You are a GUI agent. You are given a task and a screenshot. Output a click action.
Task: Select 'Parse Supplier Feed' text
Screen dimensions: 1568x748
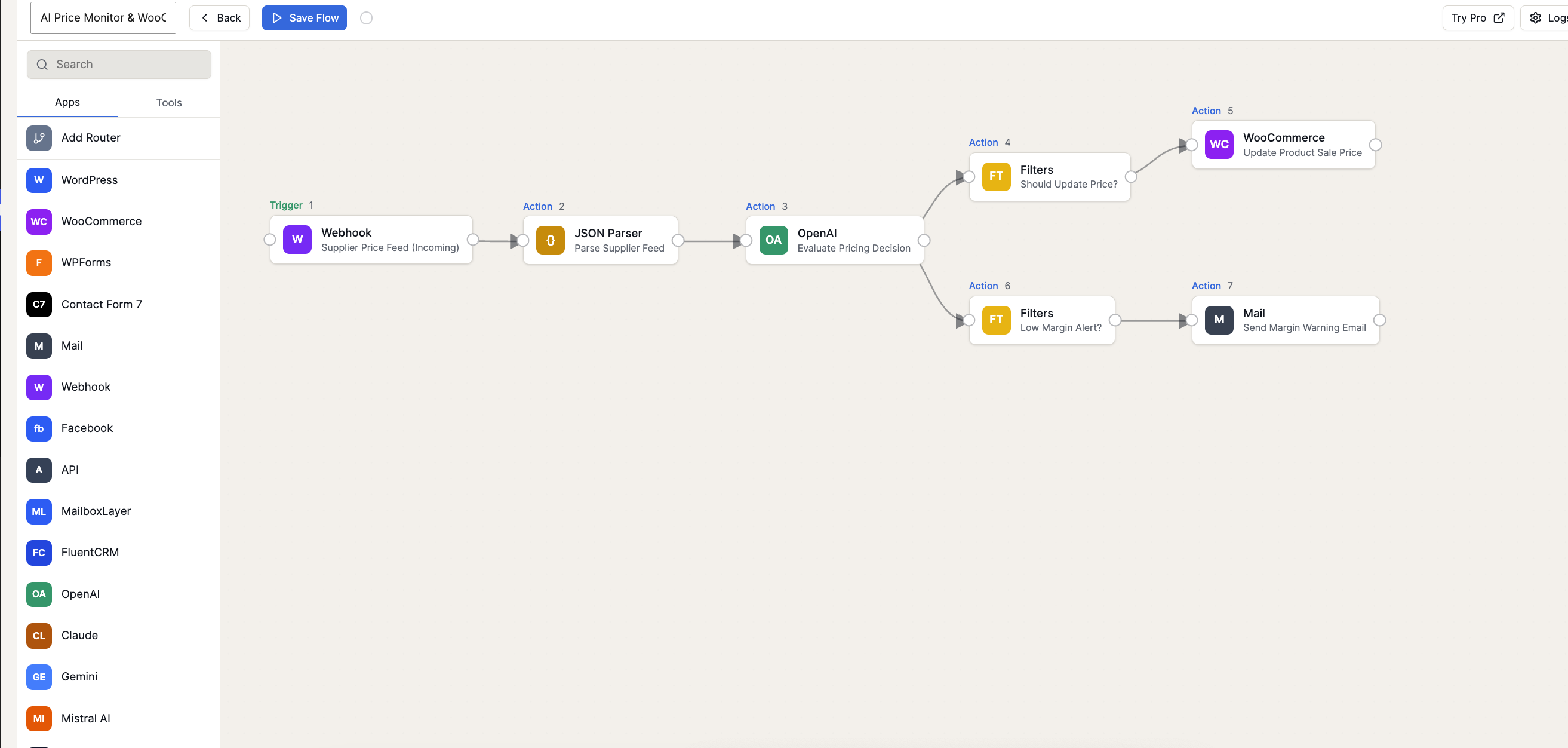tap(620, 249)
